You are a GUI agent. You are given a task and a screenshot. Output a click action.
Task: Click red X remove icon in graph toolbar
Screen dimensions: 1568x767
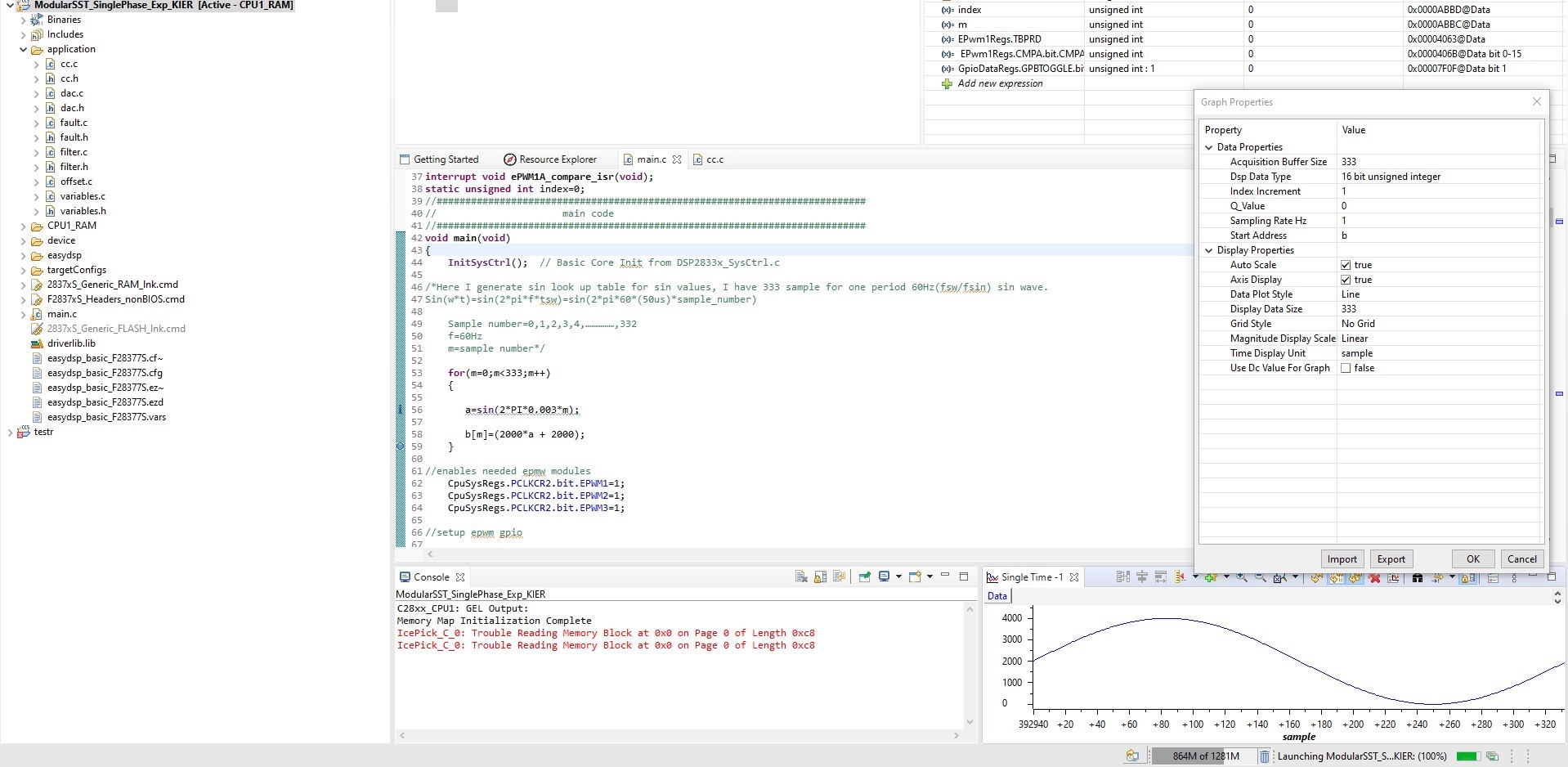[1375, 577]
